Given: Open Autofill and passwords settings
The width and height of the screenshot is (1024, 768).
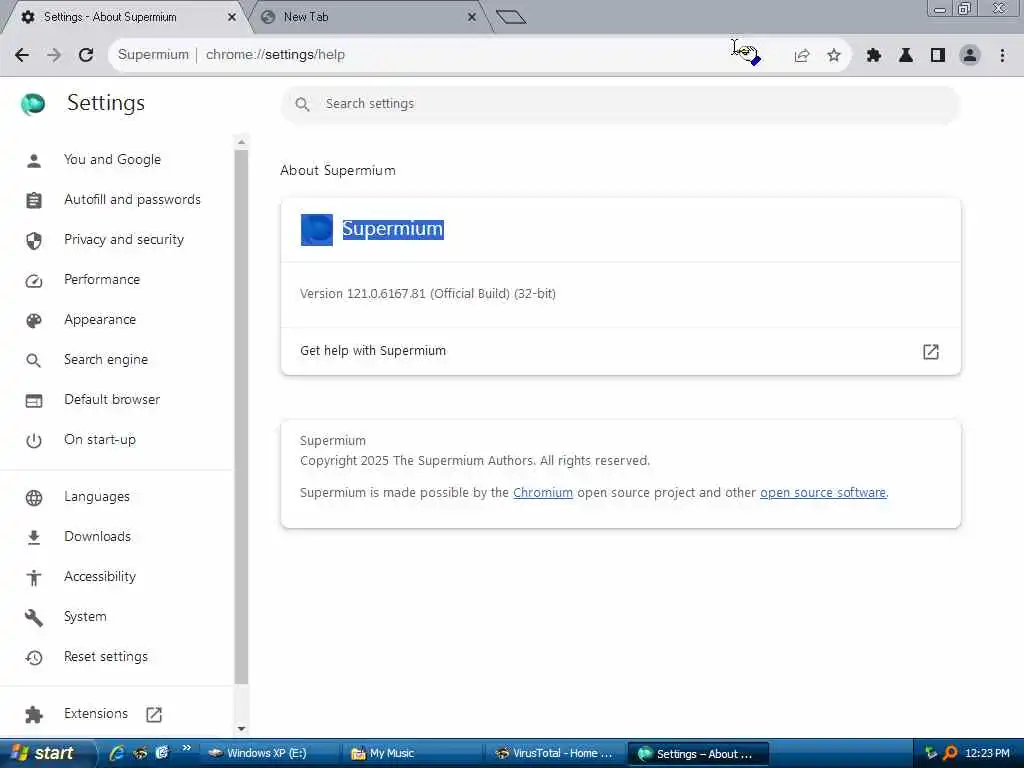Looking at the screenshot, I should (132, 200).
